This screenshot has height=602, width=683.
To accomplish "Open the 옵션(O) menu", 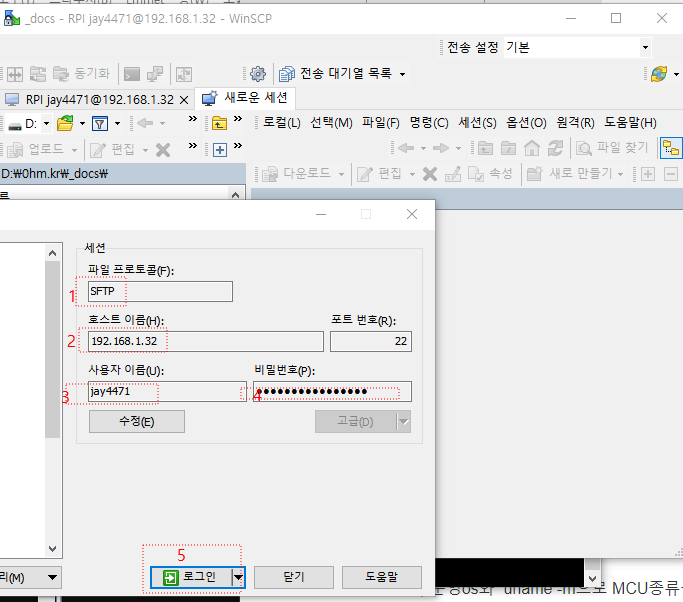I will pos(526,123).
